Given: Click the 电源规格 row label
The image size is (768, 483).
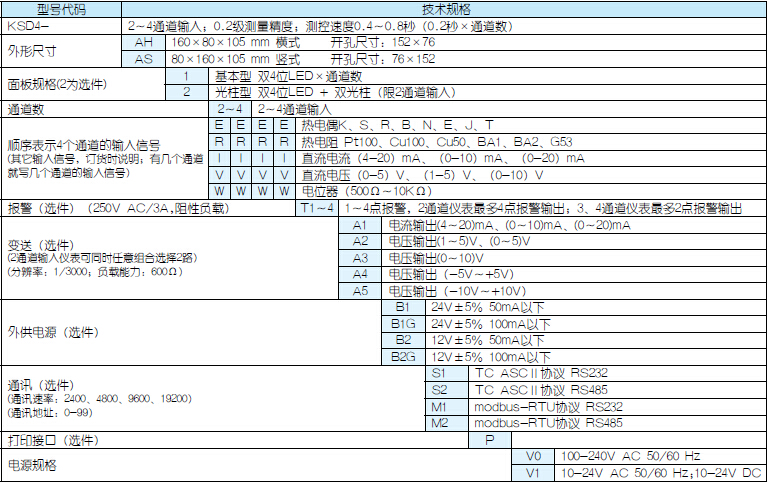Looking at the screenshot, I should 32,464.
